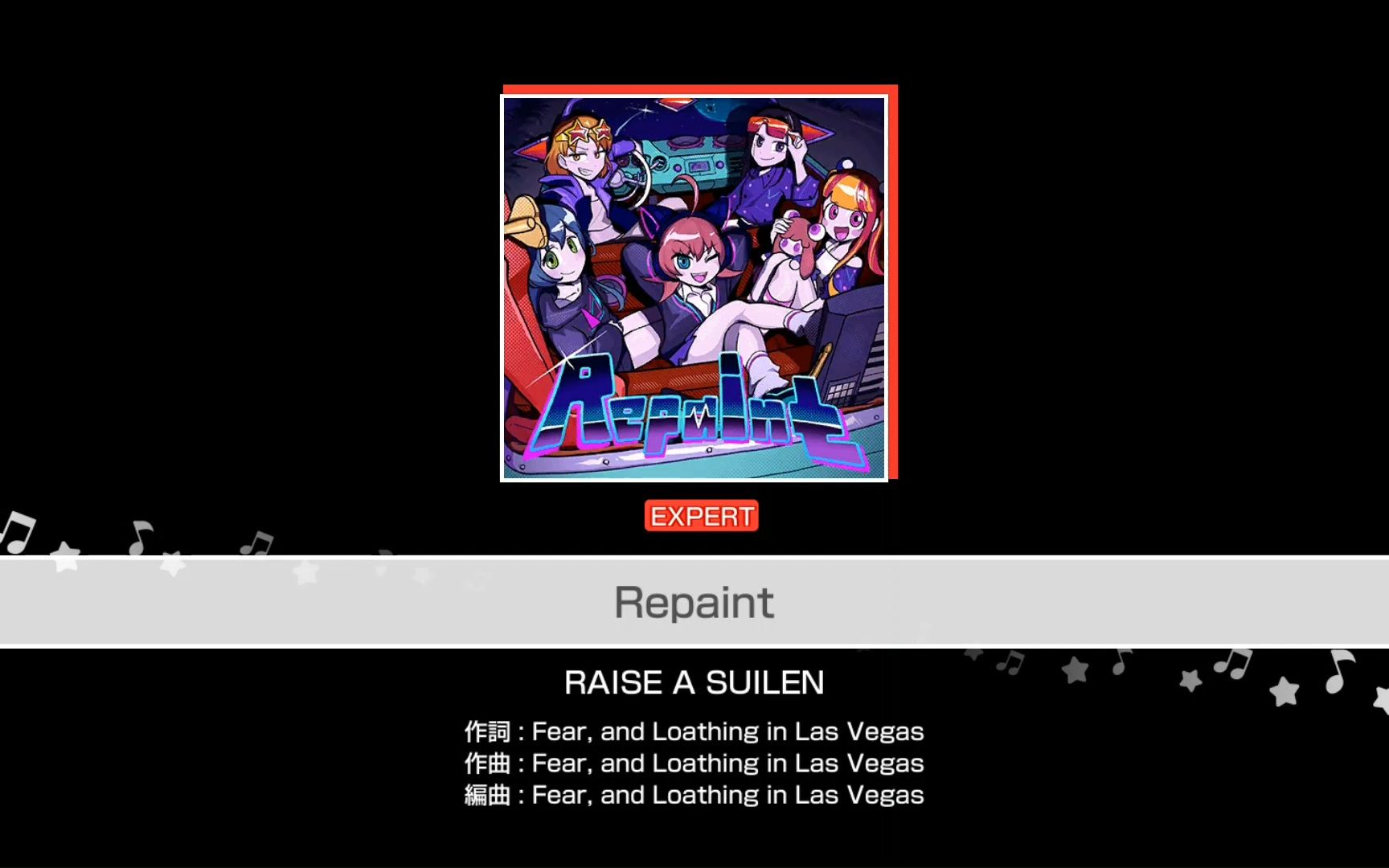
Task: Click the large music note at the far left
Action: click(17, 533)
